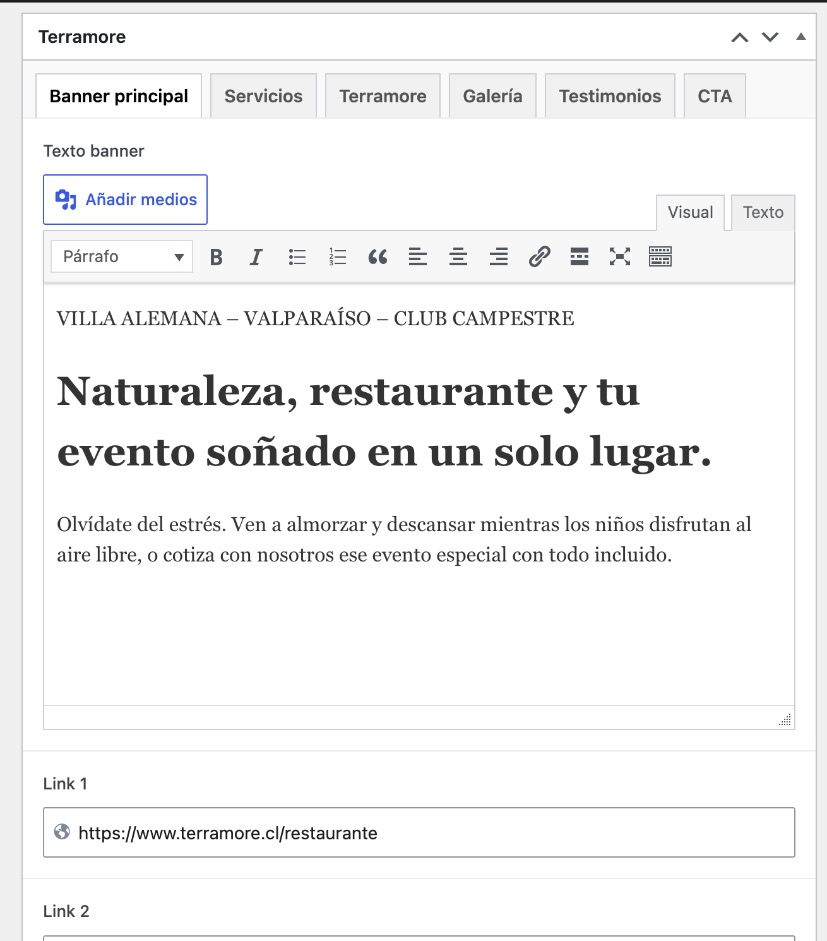Move Terramore panel down
This screenshot has height=941, width=827.
[x=770, y=37]
